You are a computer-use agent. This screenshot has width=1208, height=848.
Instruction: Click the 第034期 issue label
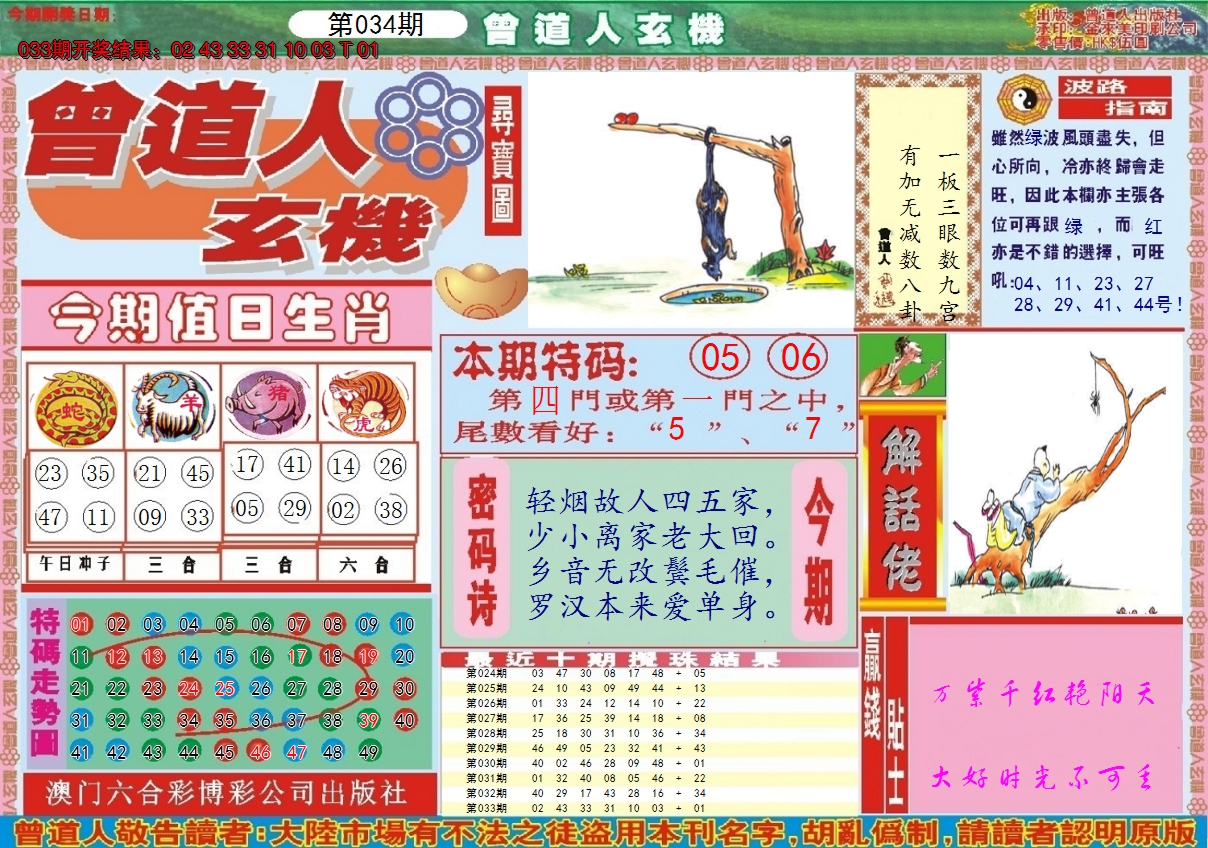(x=375, y=25)
